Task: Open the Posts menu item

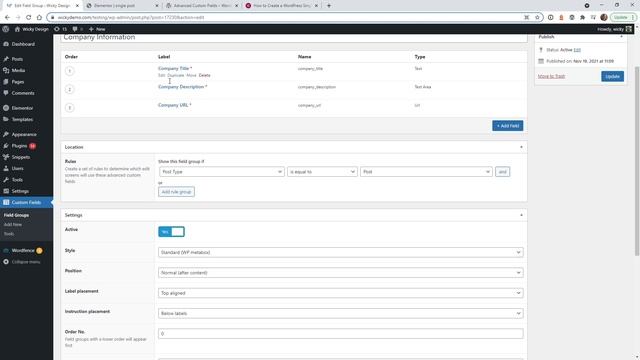Action: (17, 59)
